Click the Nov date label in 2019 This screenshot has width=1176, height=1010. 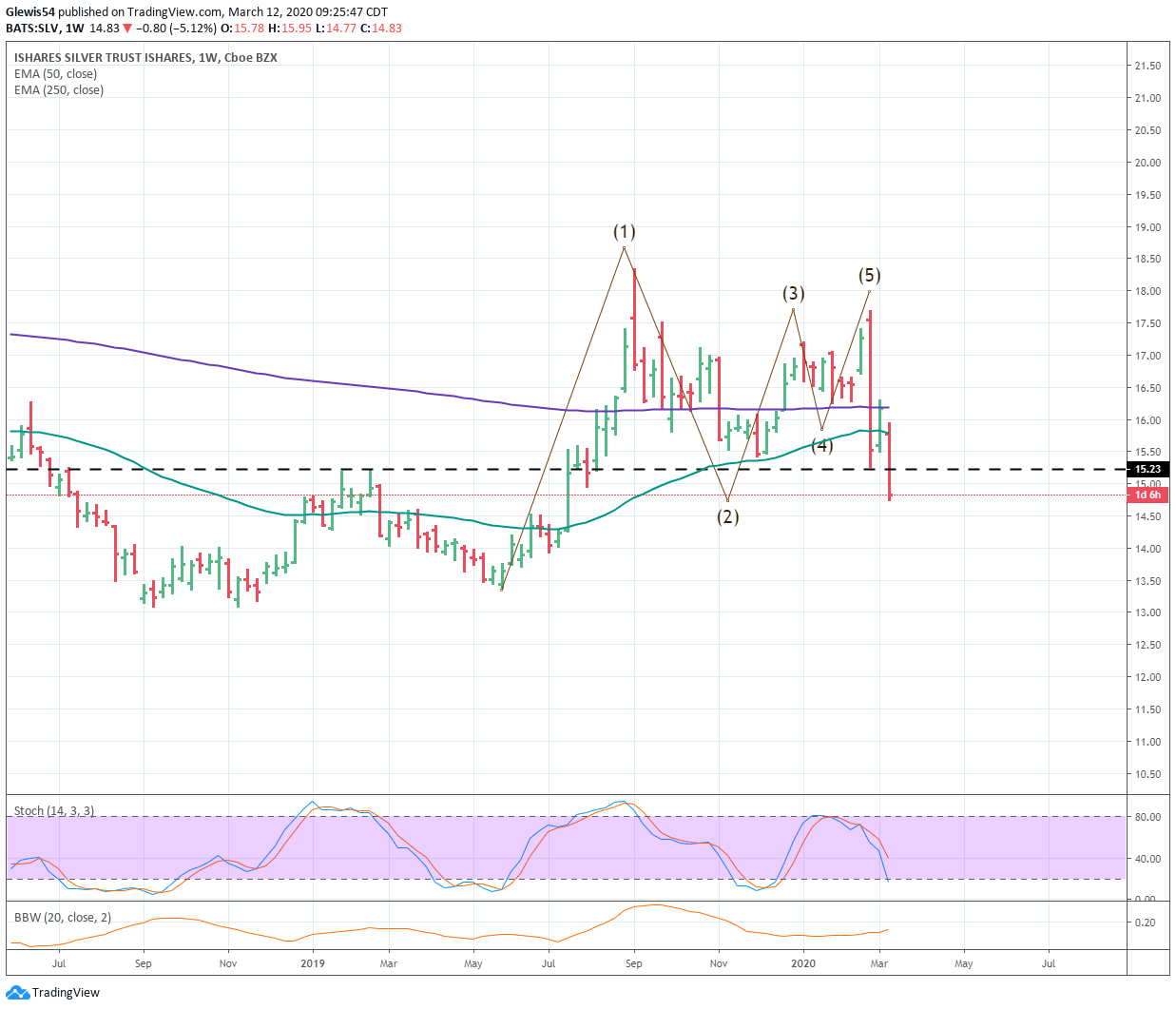pos(719,963)
